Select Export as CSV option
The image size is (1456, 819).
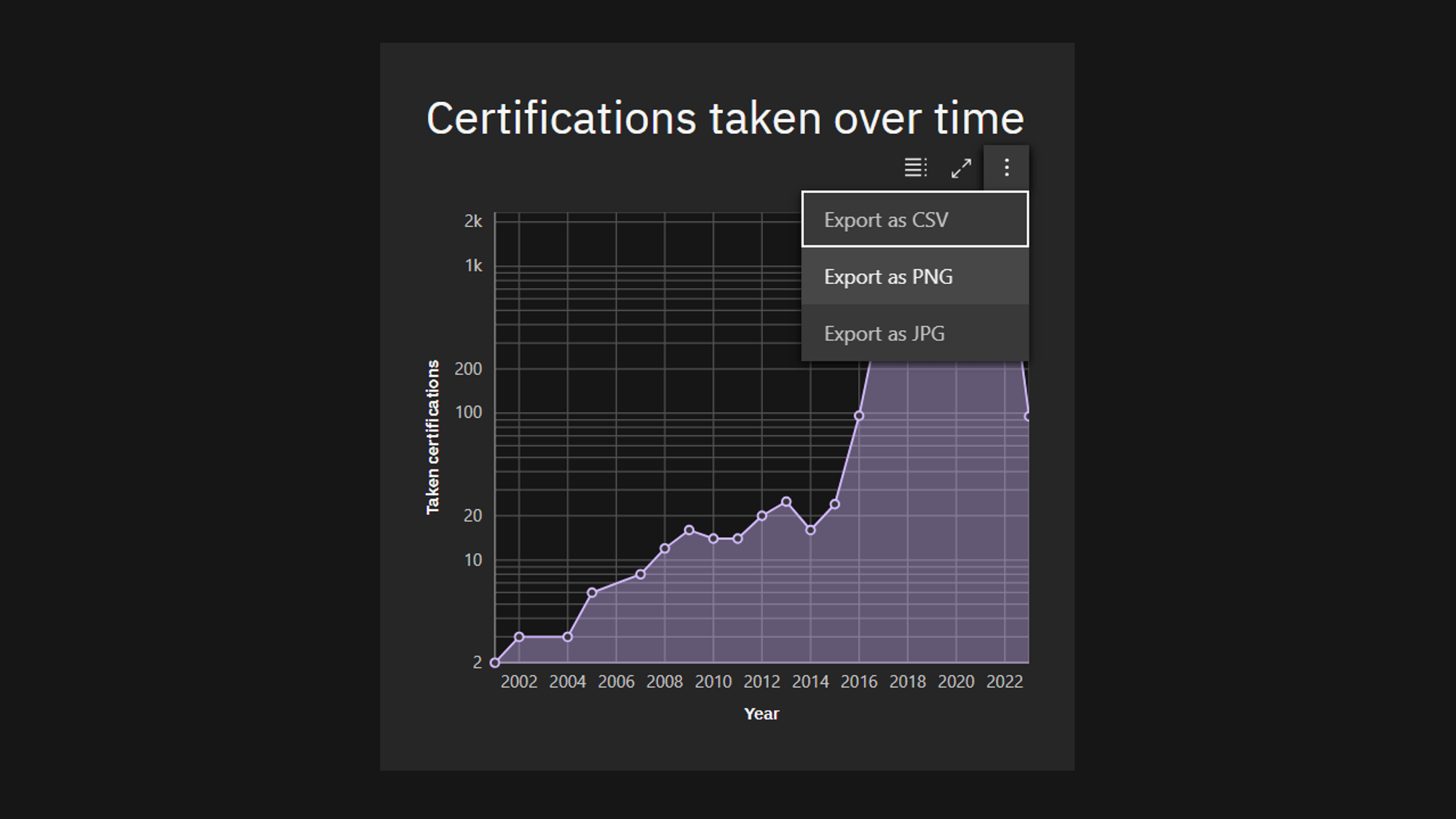(915, 220)
